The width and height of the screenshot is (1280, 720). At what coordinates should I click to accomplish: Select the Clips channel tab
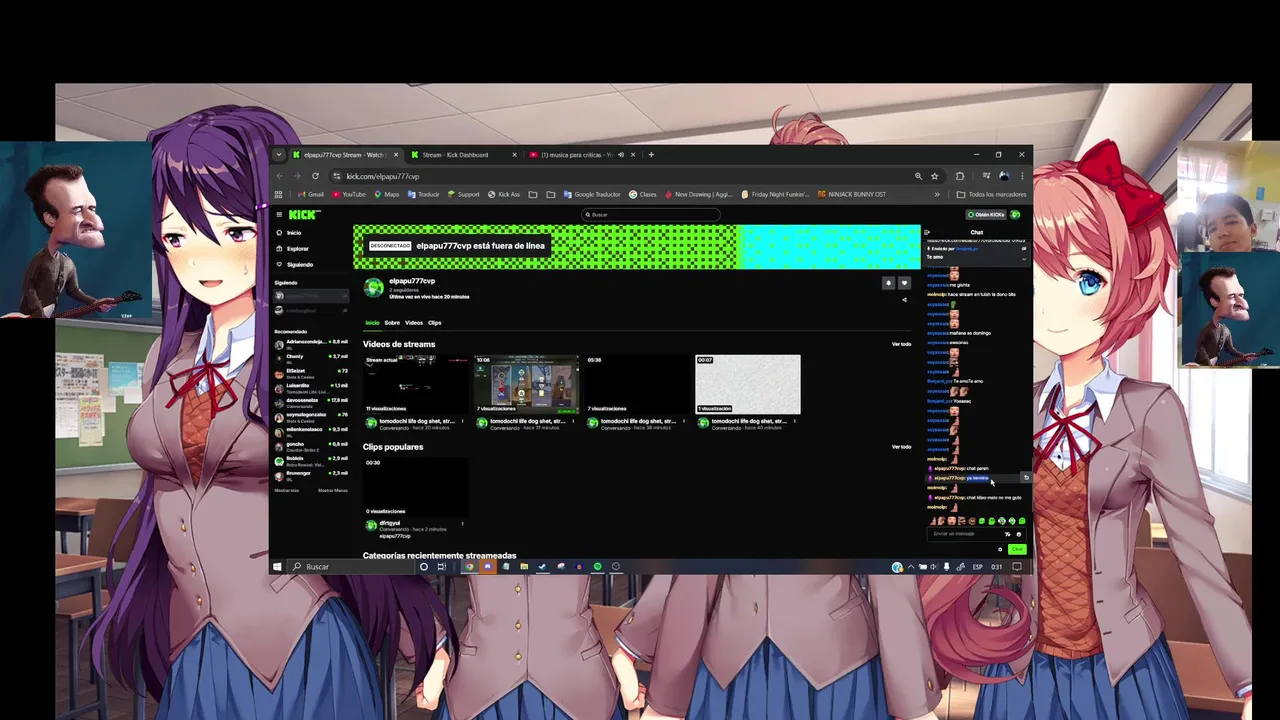click(435, 323)
